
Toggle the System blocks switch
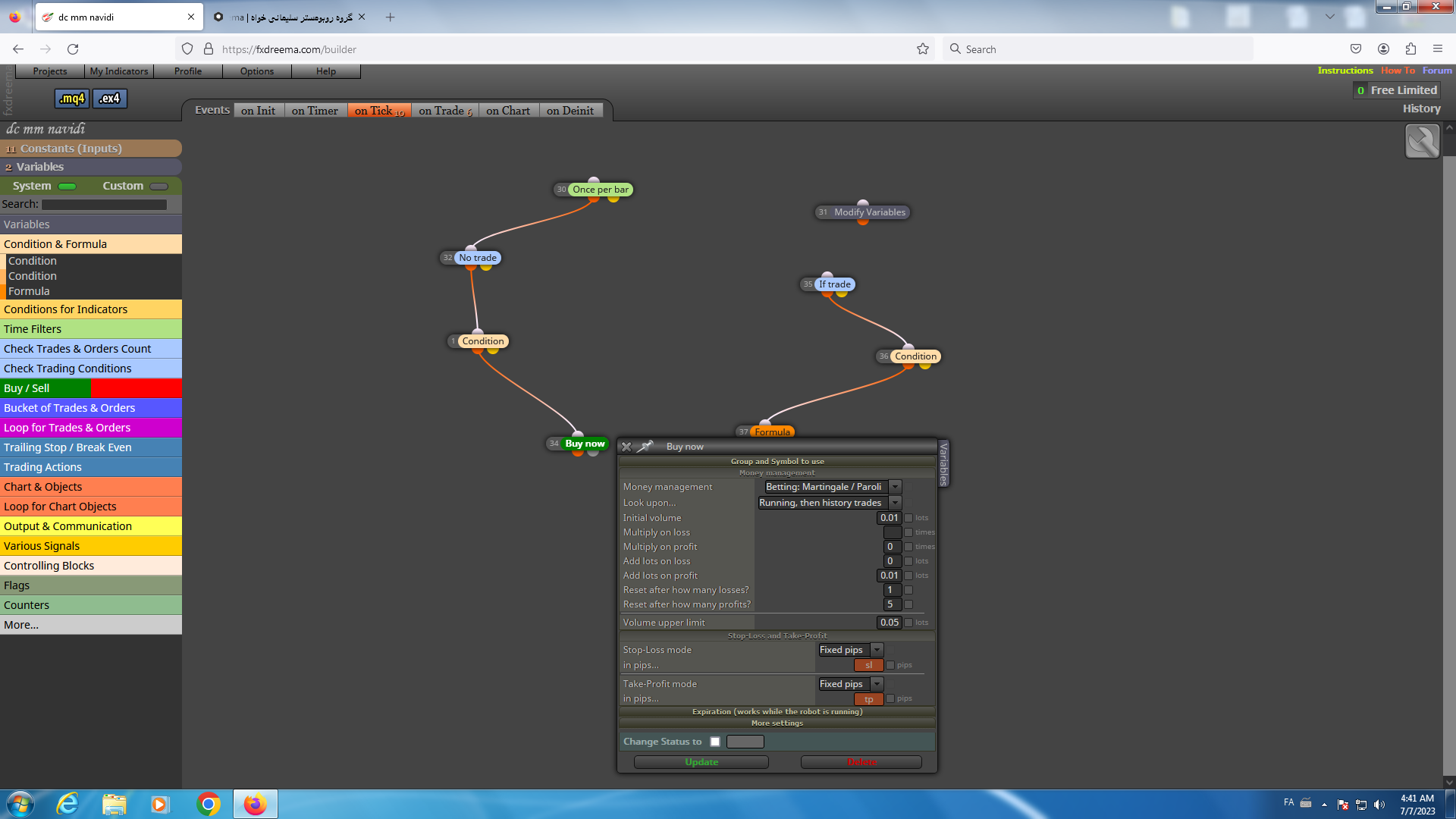pos(67,187)
